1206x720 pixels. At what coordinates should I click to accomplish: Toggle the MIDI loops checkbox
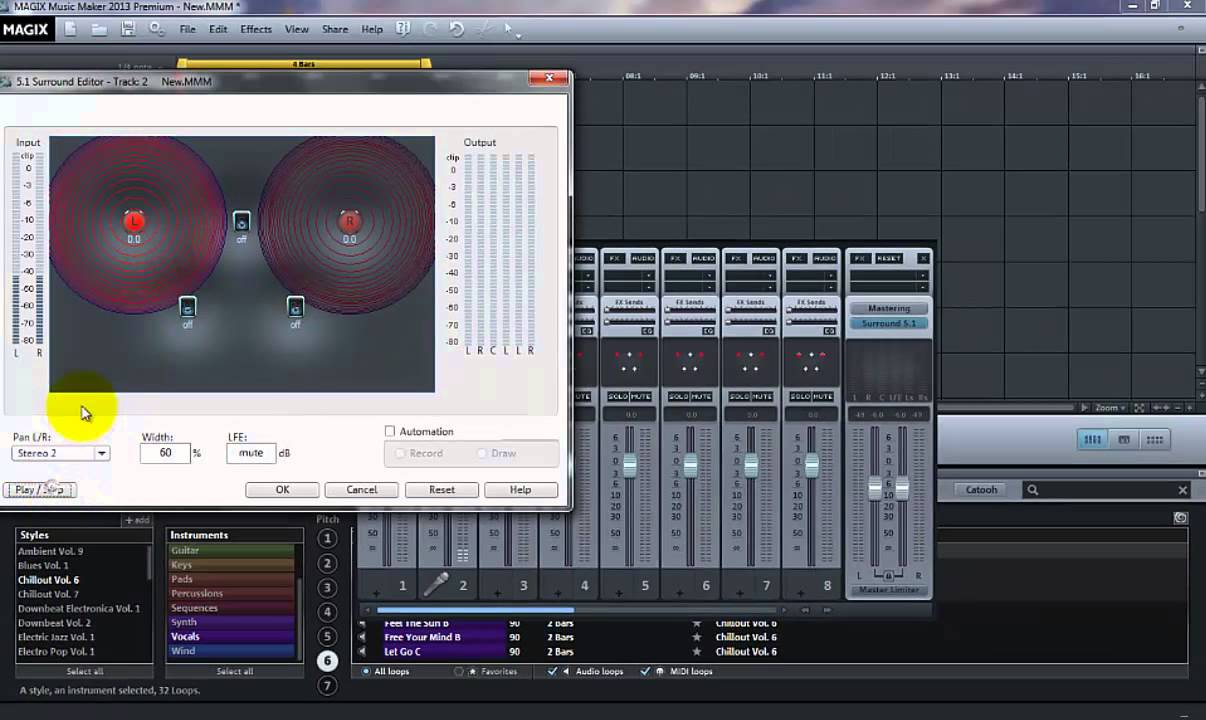click(645, 672)
